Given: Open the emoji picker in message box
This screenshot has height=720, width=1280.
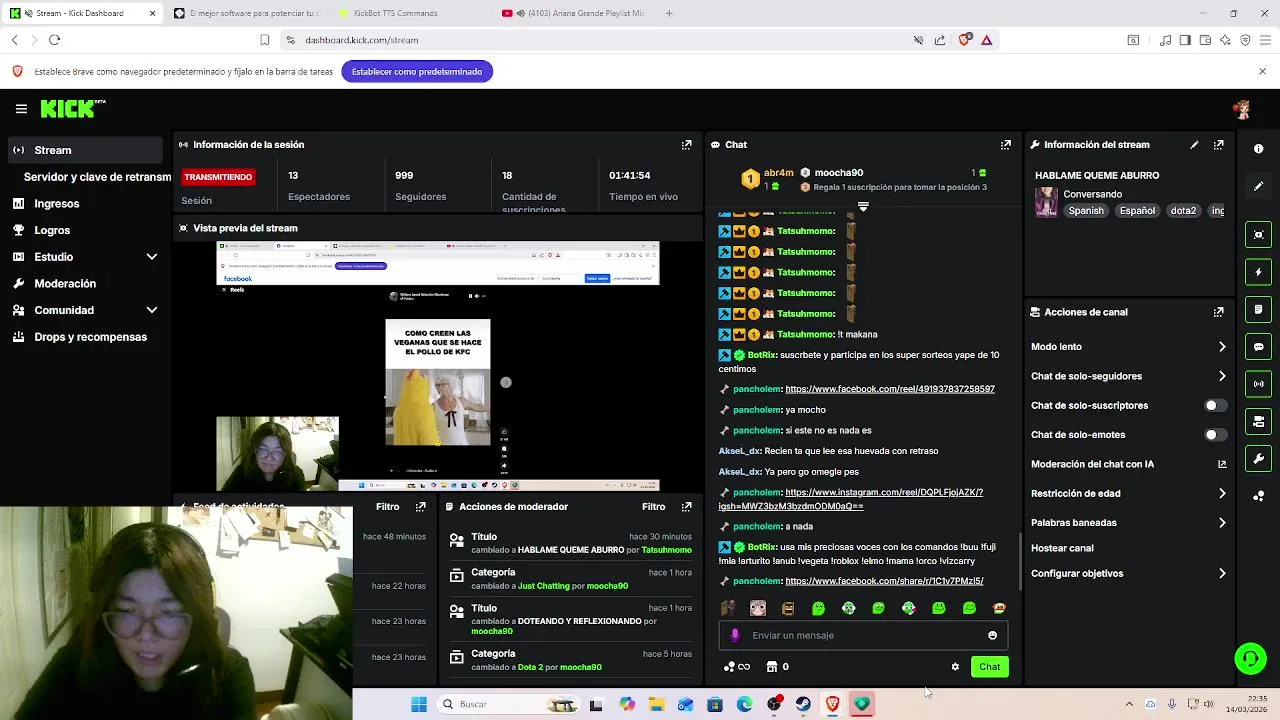Looking at the screenshot, I should pos(992,635).
